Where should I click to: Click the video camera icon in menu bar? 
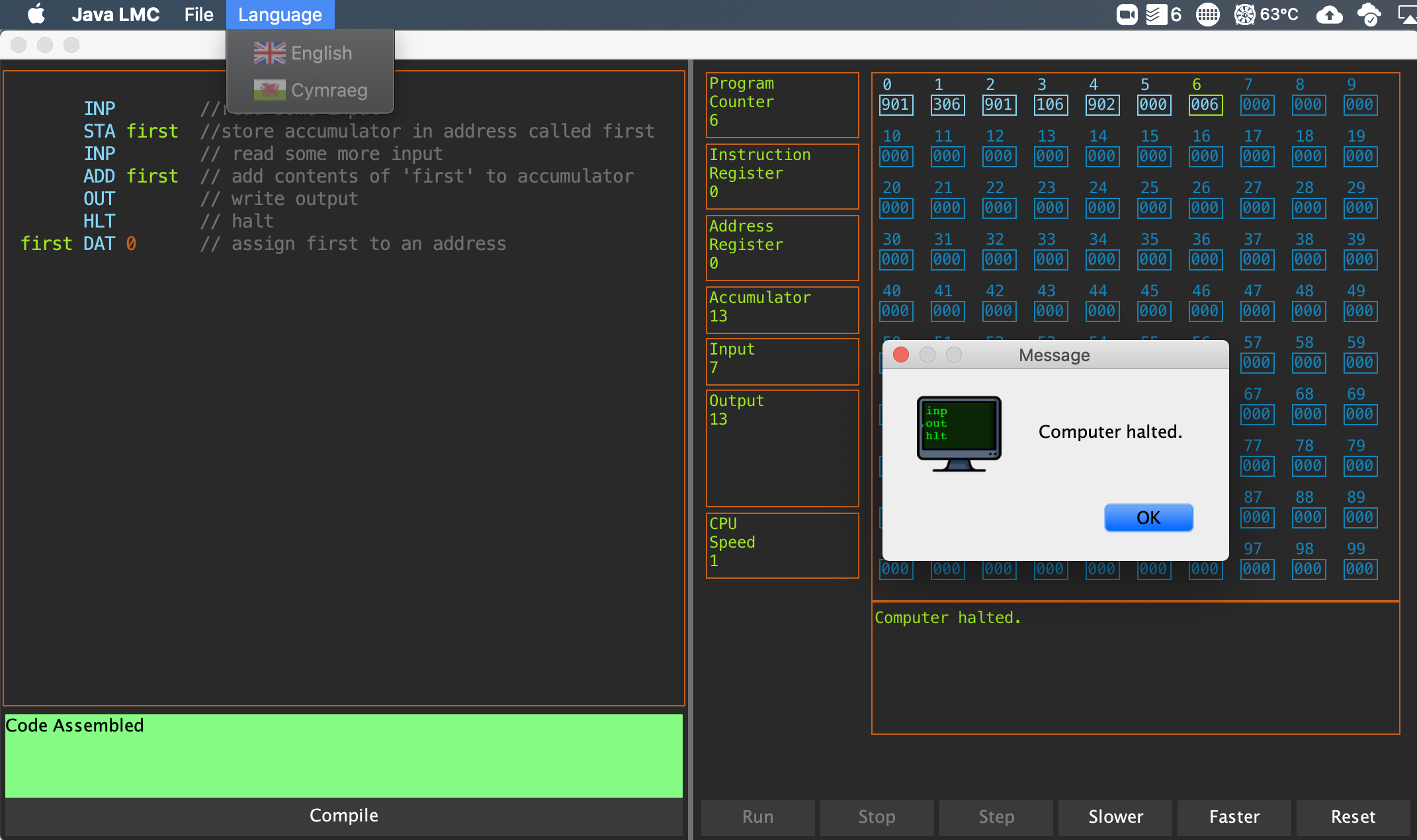[x=1127, y=14]
